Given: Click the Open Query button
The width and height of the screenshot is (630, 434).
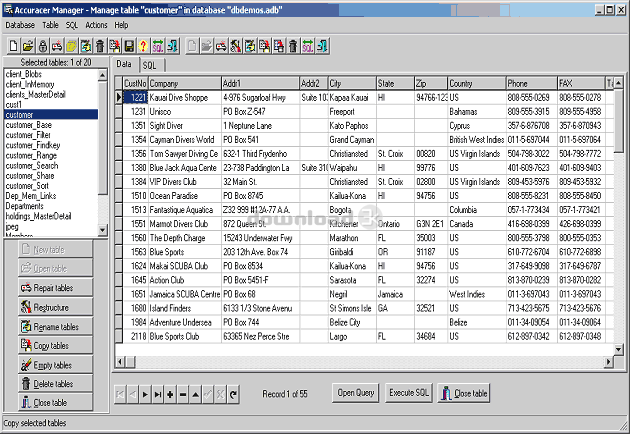Looking at the screenshot, I should point(356,393).
